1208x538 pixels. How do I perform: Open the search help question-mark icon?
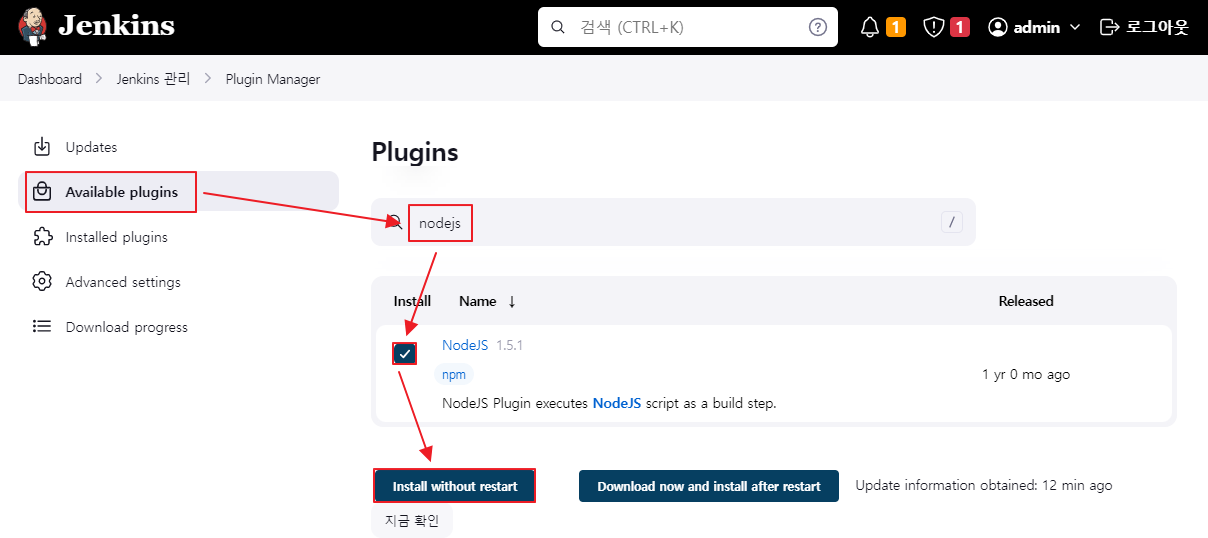(818, 27)
